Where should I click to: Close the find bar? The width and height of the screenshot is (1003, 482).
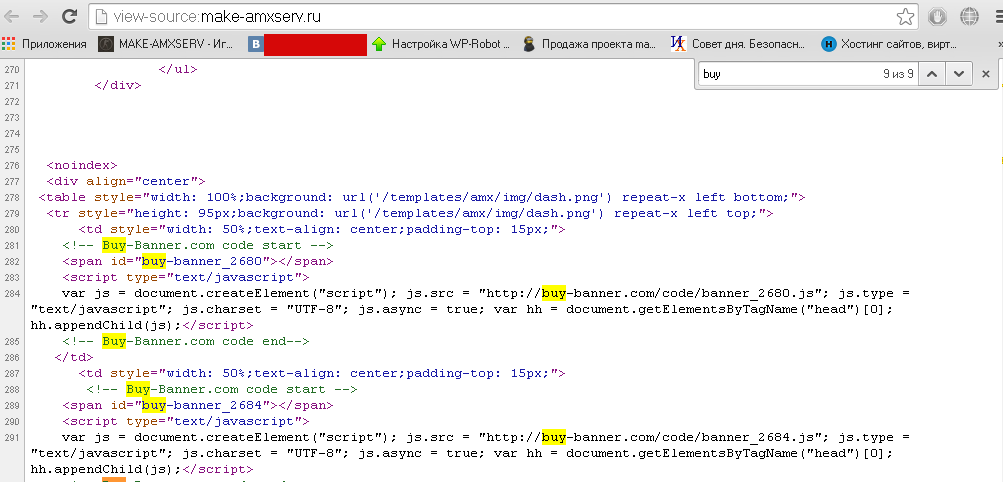[986, 74]
